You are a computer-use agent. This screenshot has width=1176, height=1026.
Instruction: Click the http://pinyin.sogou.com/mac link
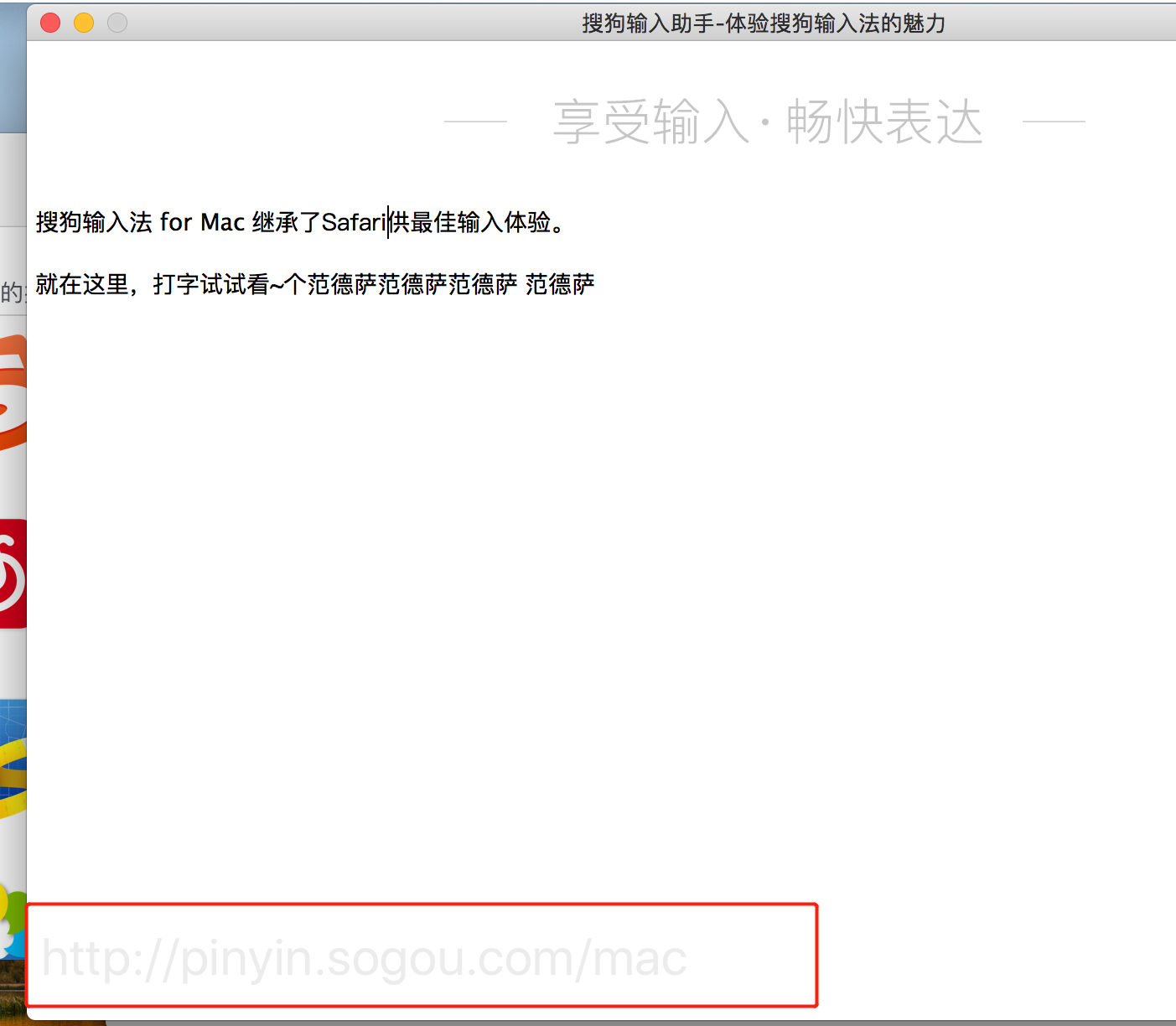coord(365,958)
